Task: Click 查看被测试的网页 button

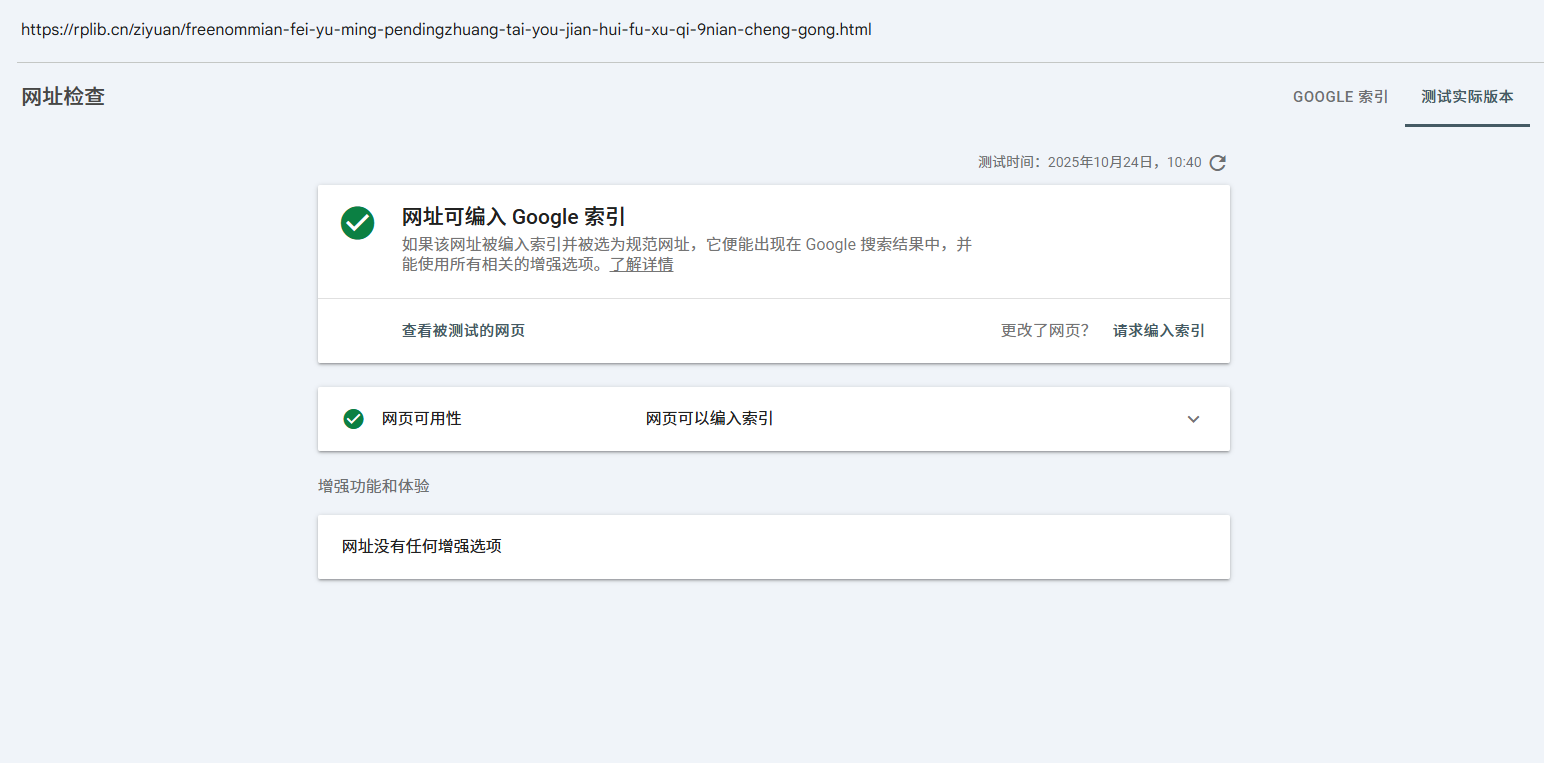Action: pyautogui.click(x=463, y=331)
